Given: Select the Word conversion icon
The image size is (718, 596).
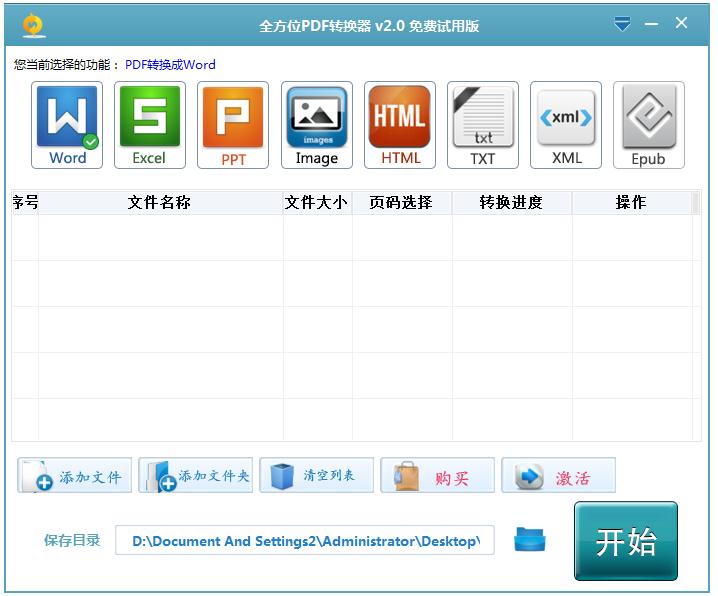Looking at the screenshot, I should (67, 125).
